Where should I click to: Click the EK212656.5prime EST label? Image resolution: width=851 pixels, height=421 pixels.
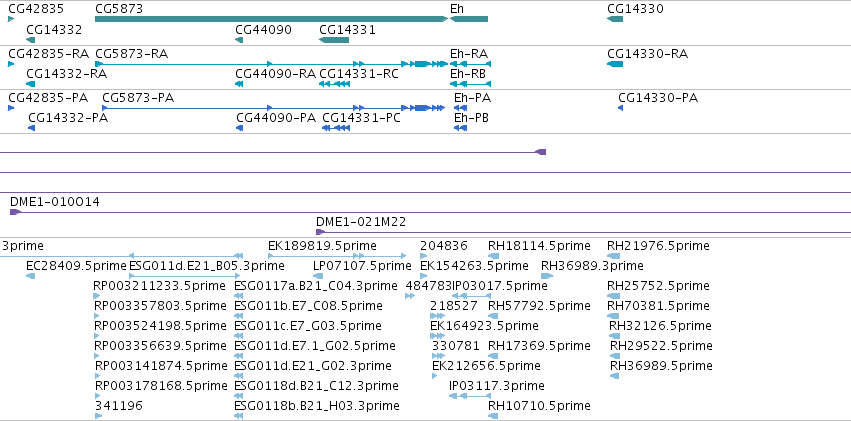(486, 366)
